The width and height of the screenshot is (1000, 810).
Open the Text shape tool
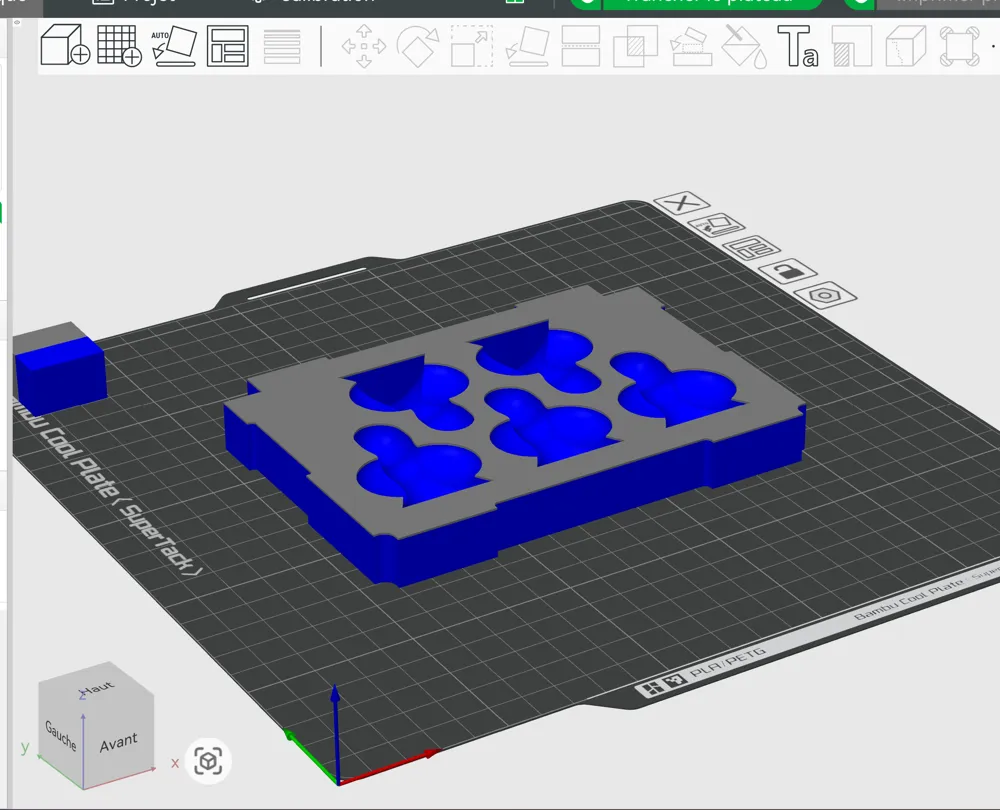pyautogui.click(x=798, y=46)
